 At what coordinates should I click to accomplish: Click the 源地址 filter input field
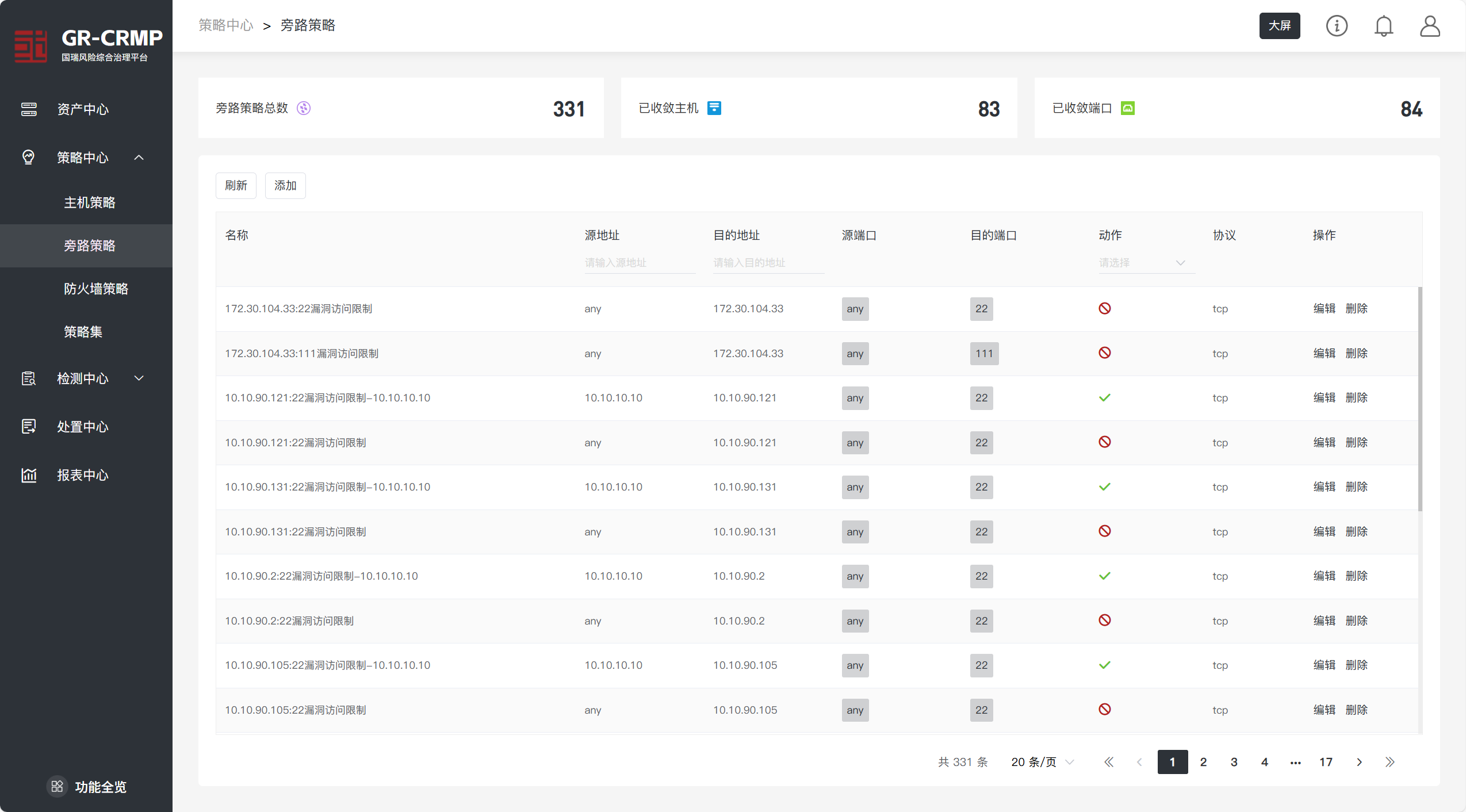640,263
